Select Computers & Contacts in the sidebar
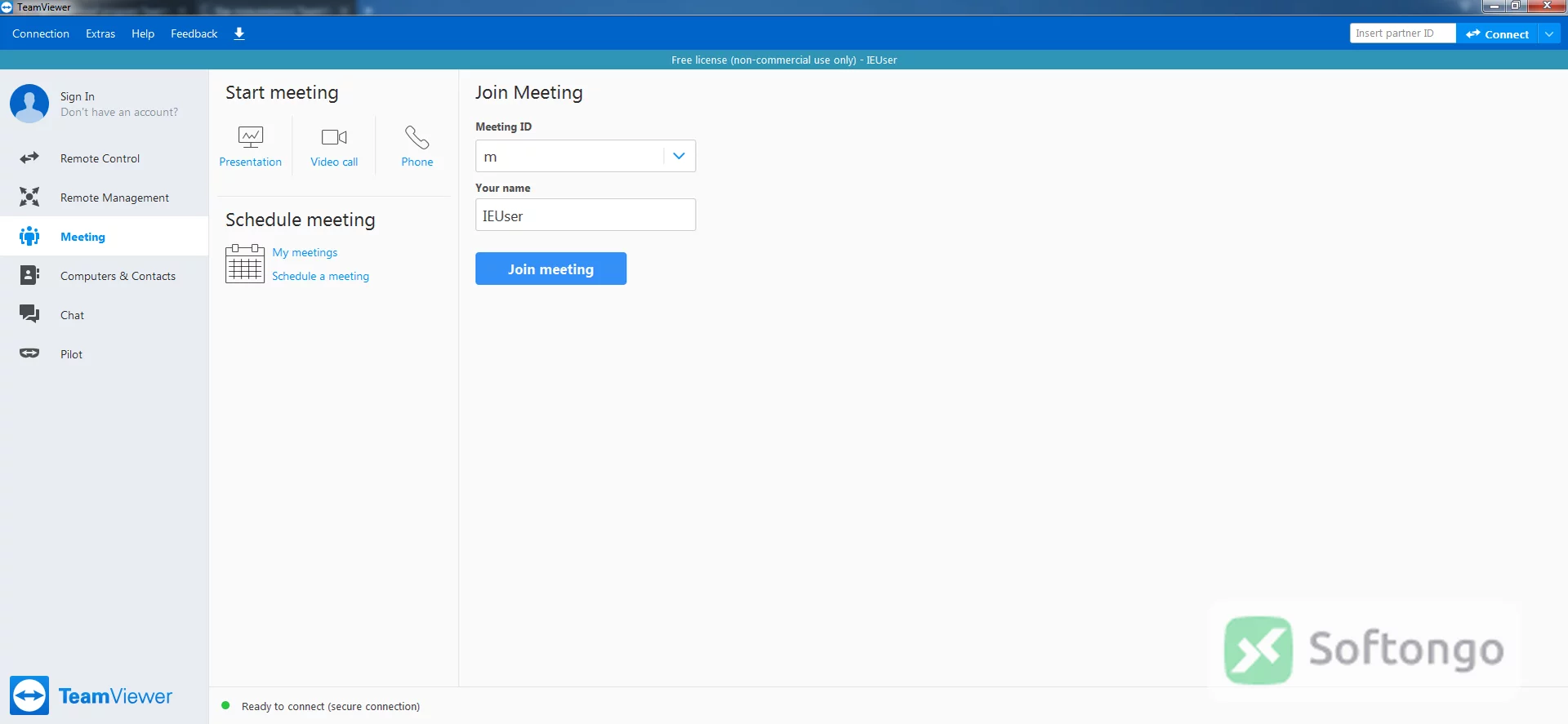 [105, 275]
